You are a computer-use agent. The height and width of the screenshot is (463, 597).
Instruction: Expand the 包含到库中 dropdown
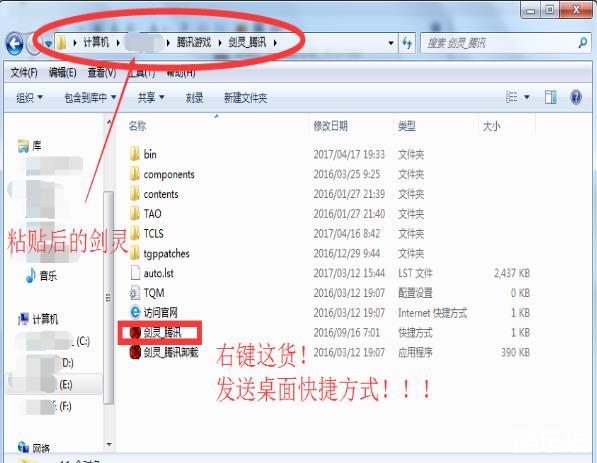[x=90, y=98]
